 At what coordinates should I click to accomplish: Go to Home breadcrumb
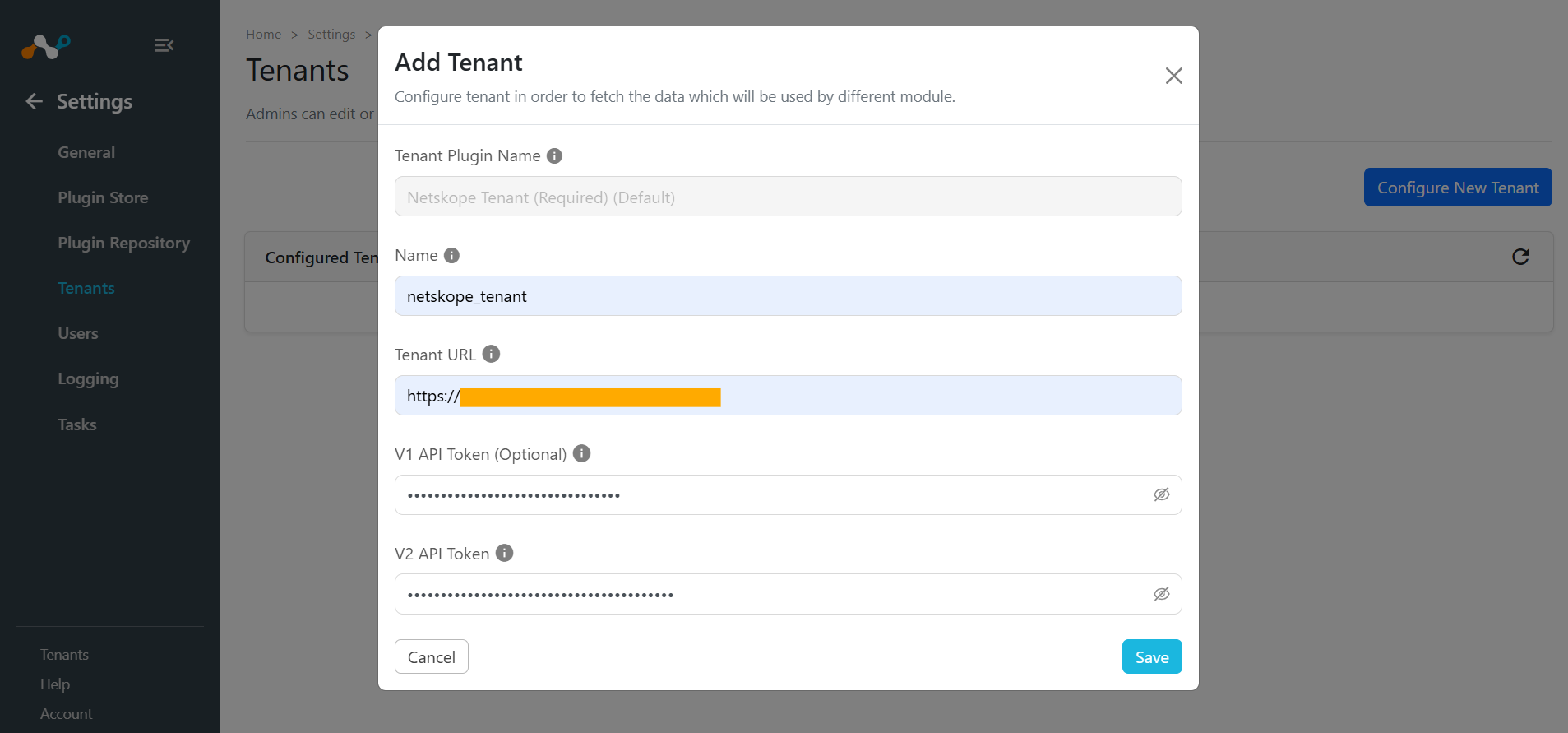pos(263,35)
